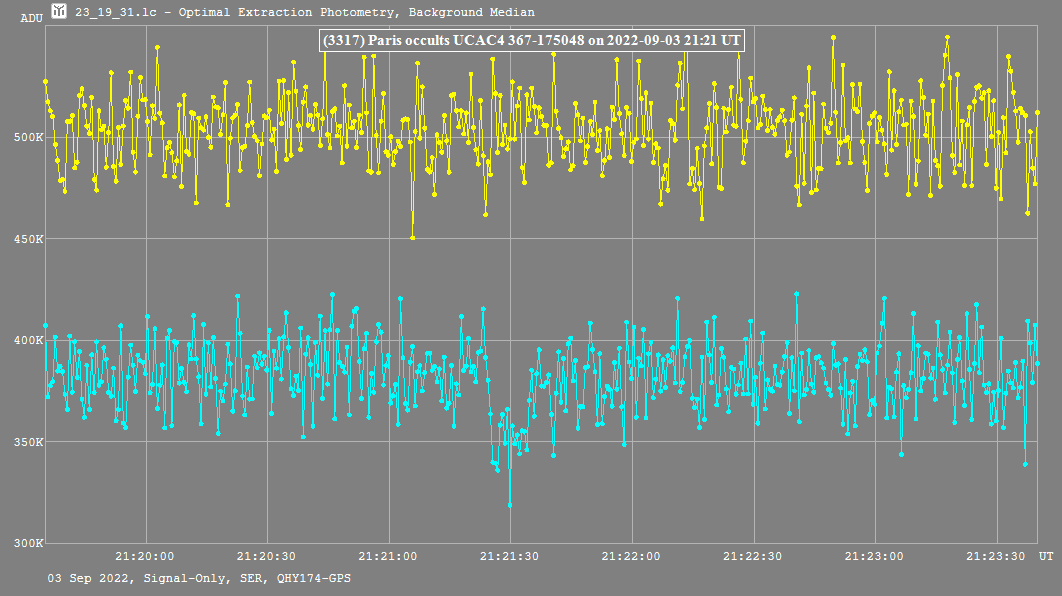The width and height of the screenshot is (1062, 596).
Task: Click the 300K y-axis label
Action: point(27,544)
